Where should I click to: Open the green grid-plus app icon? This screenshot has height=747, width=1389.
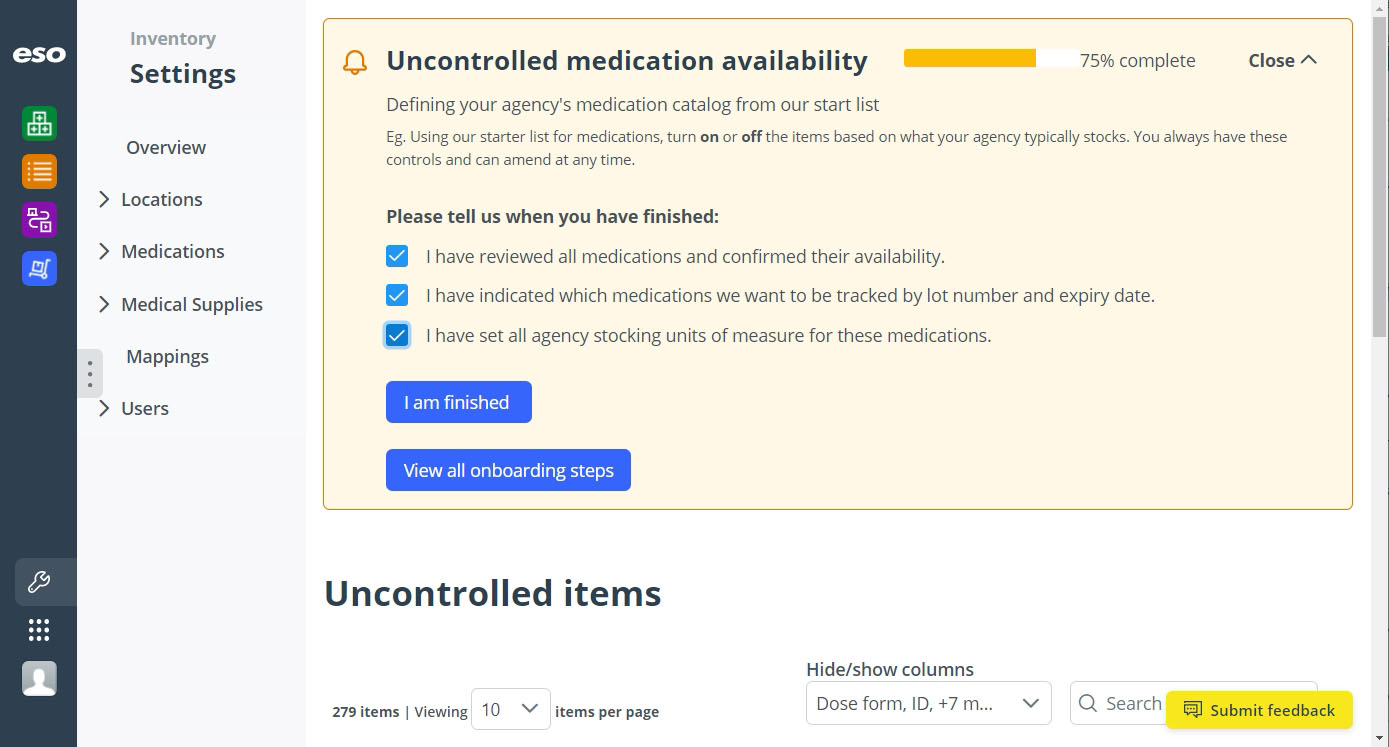pyautogui.click(x=39, y=124)
